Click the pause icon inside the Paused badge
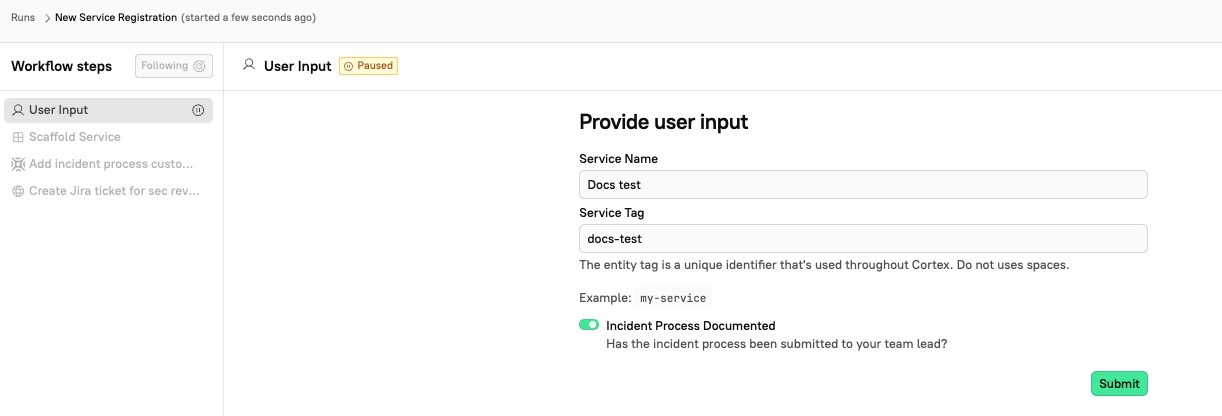The width and height of the screenshot is (1222, 416). 348,66
